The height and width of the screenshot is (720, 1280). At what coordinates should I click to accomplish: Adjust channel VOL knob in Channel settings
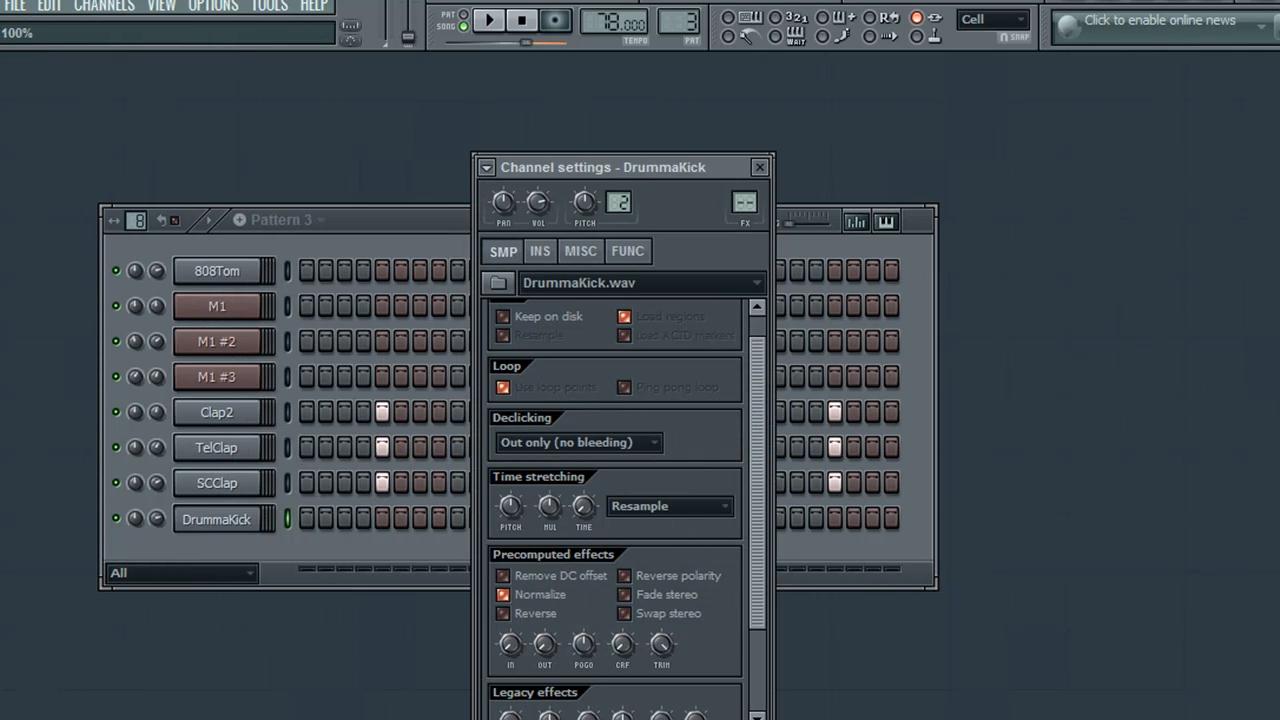538,203
